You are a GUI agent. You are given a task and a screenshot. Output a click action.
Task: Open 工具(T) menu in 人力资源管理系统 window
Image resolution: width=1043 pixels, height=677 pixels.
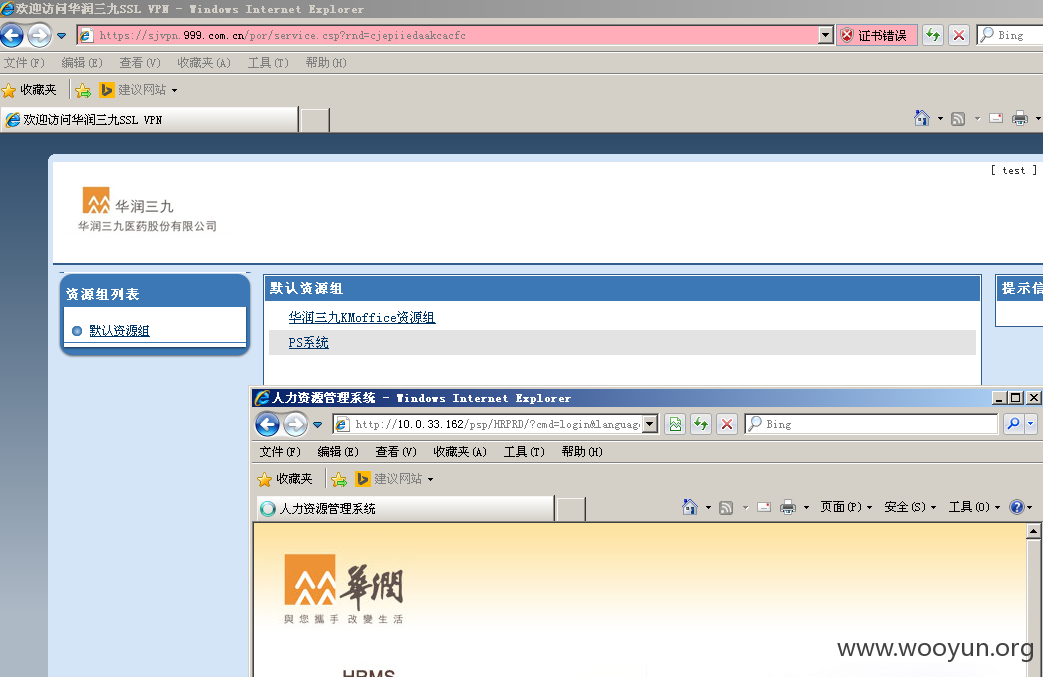click(524, 452)
